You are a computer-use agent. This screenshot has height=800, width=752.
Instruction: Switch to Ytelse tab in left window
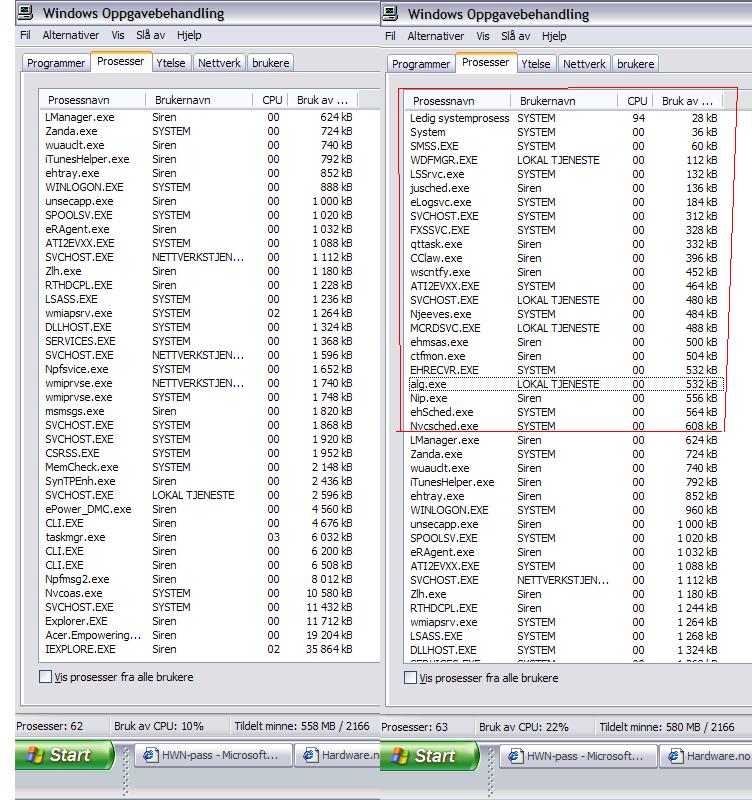(x=171, y=63)
